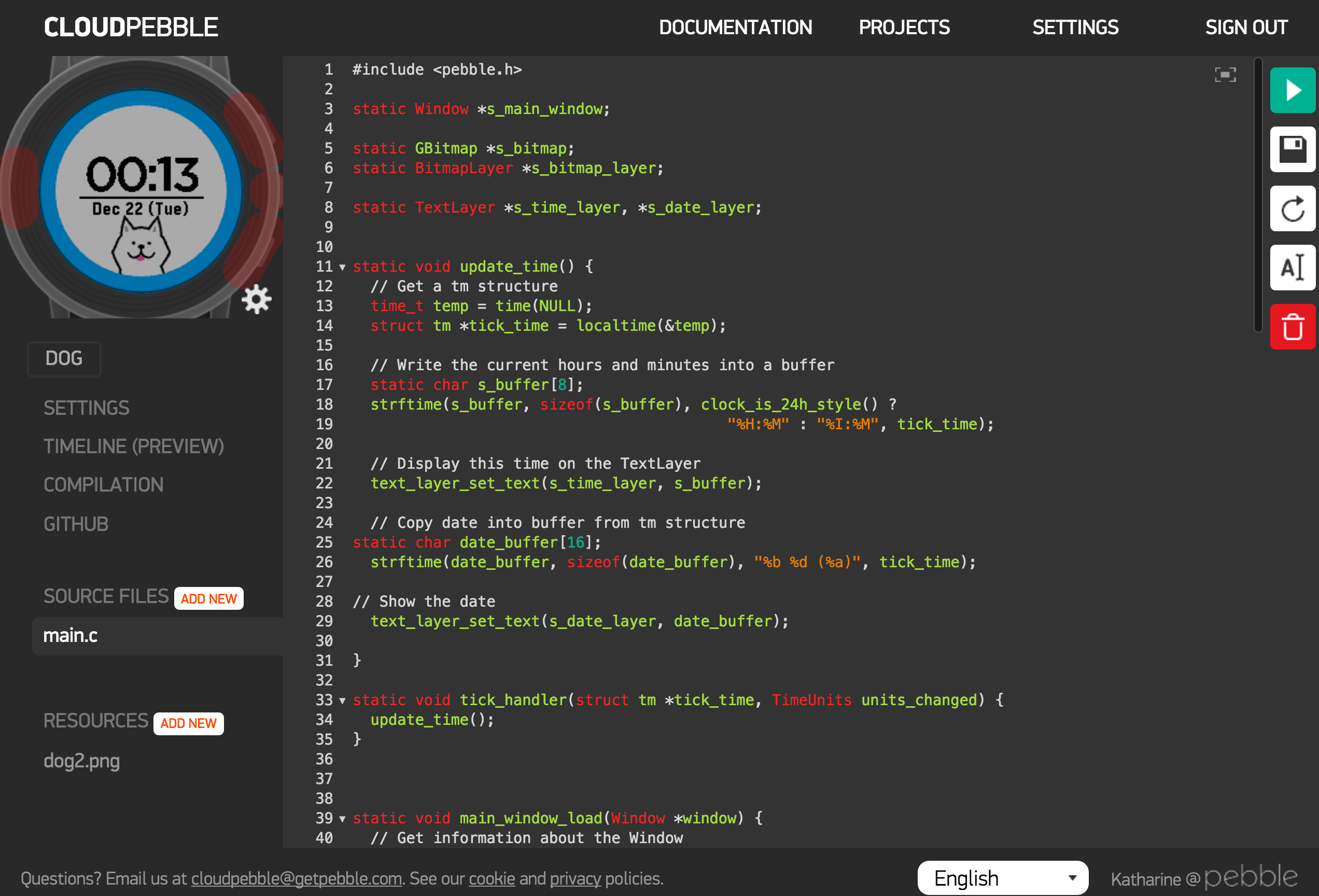This screenshot has width=1319, height=896.
Task: Go to Projects
Action: coord(904,27)
